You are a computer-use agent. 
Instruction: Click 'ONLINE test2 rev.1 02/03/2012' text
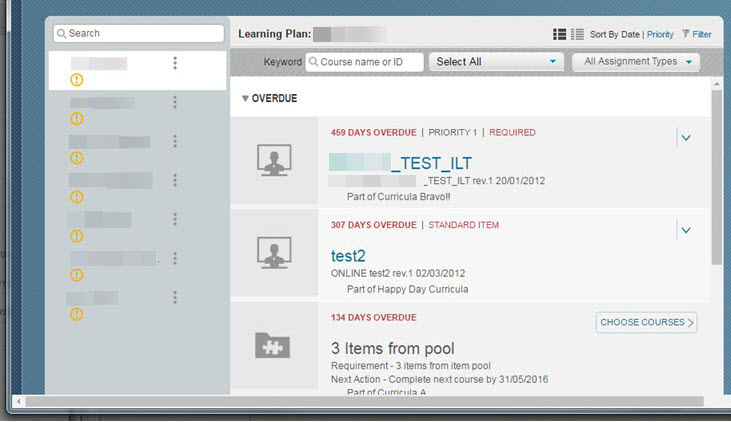tap(398, 273)
